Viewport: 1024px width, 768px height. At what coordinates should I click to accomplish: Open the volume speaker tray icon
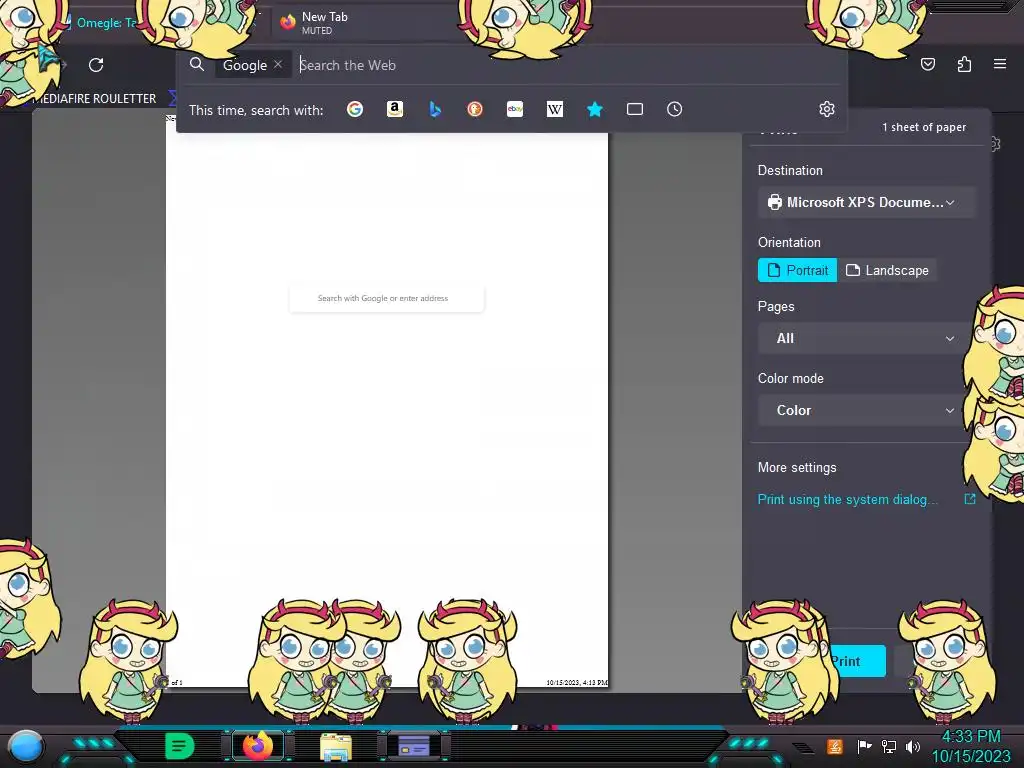913,746
